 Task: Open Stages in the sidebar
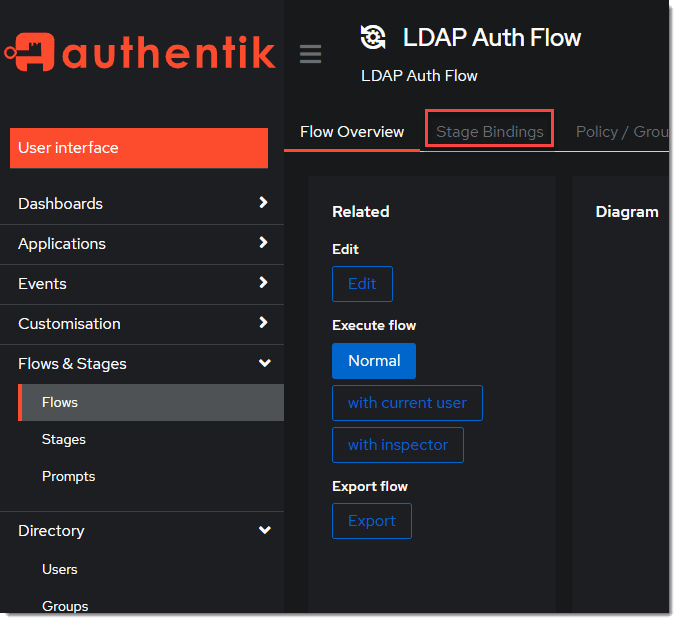click(64, 439)
